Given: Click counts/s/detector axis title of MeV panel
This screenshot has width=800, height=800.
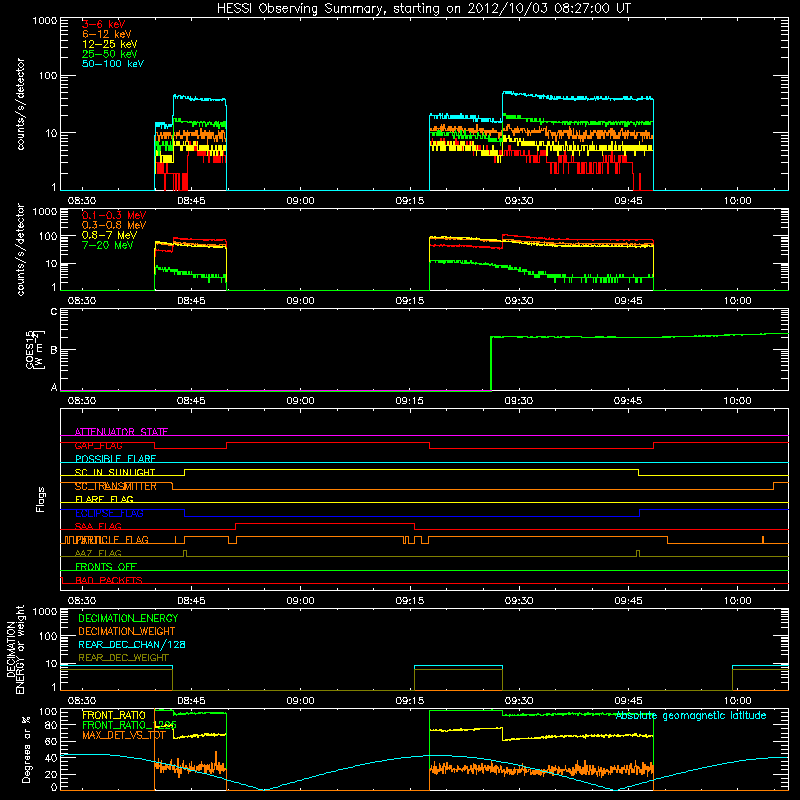Looking at the screenshot, I should (20, 249).
